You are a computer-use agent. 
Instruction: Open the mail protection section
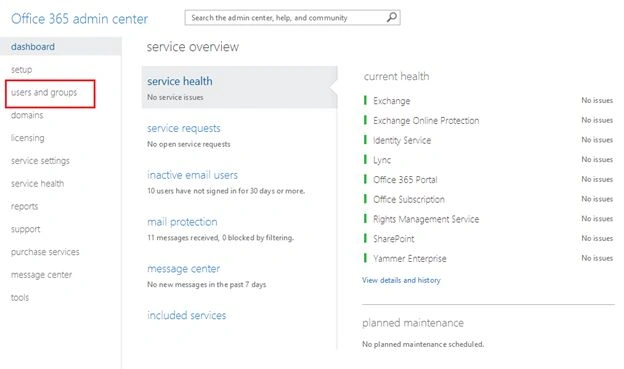coord(182,222)
